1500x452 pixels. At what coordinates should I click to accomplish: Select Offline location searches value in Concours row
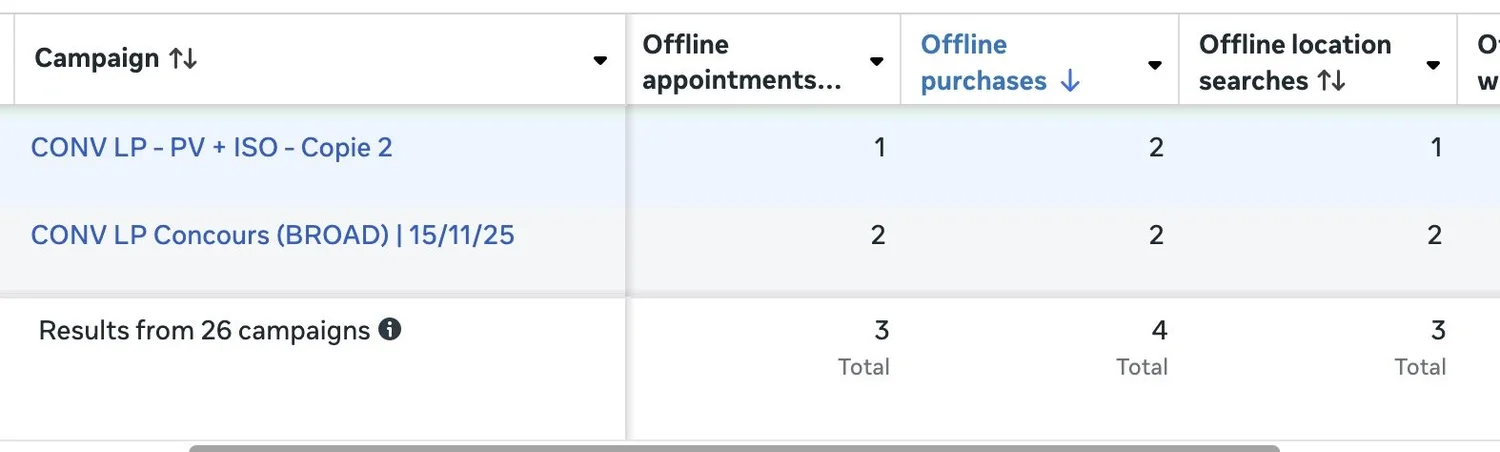[x=1435, y=235]
